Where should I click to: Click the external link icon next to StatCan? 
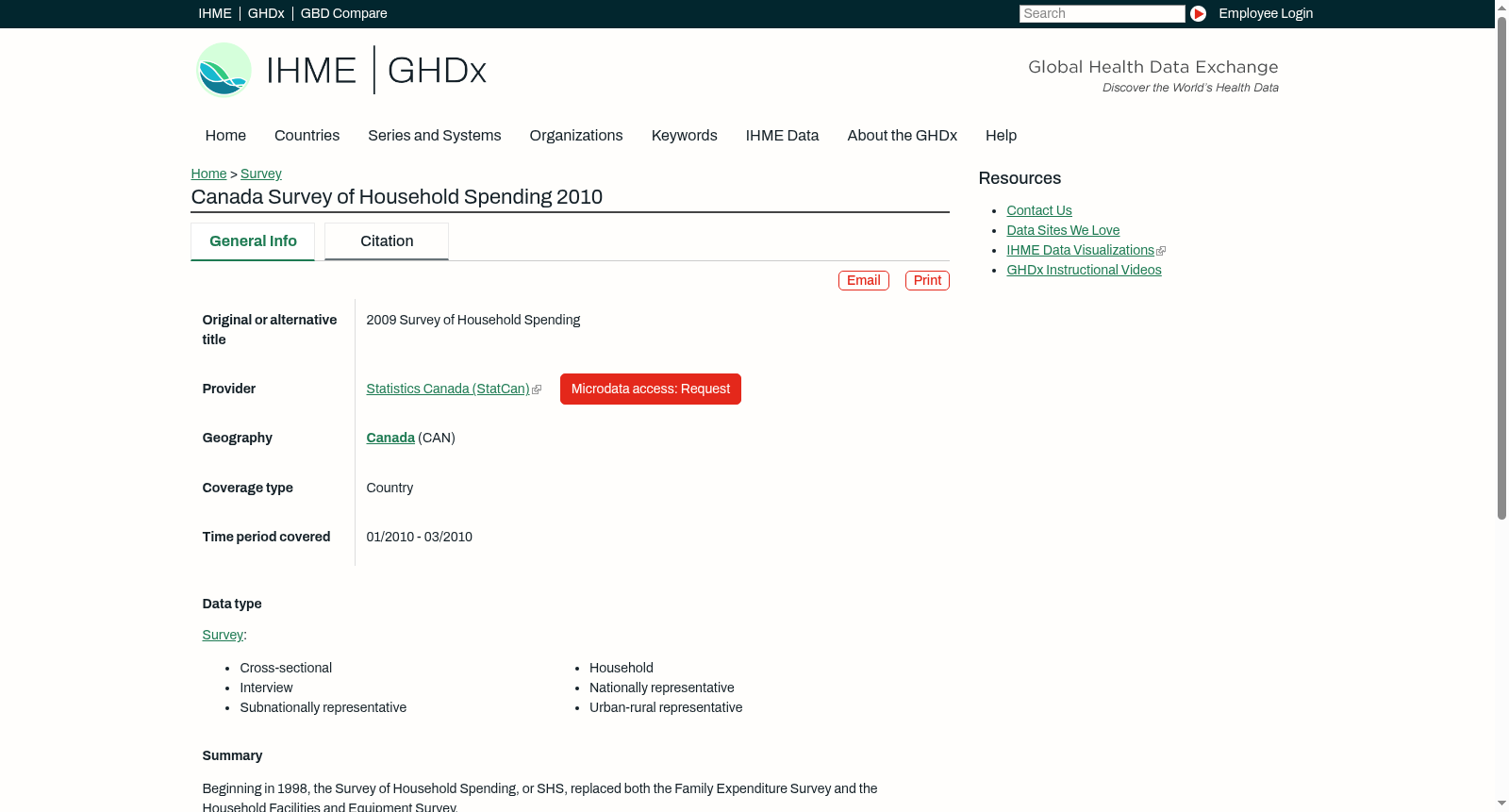[537, 389]
